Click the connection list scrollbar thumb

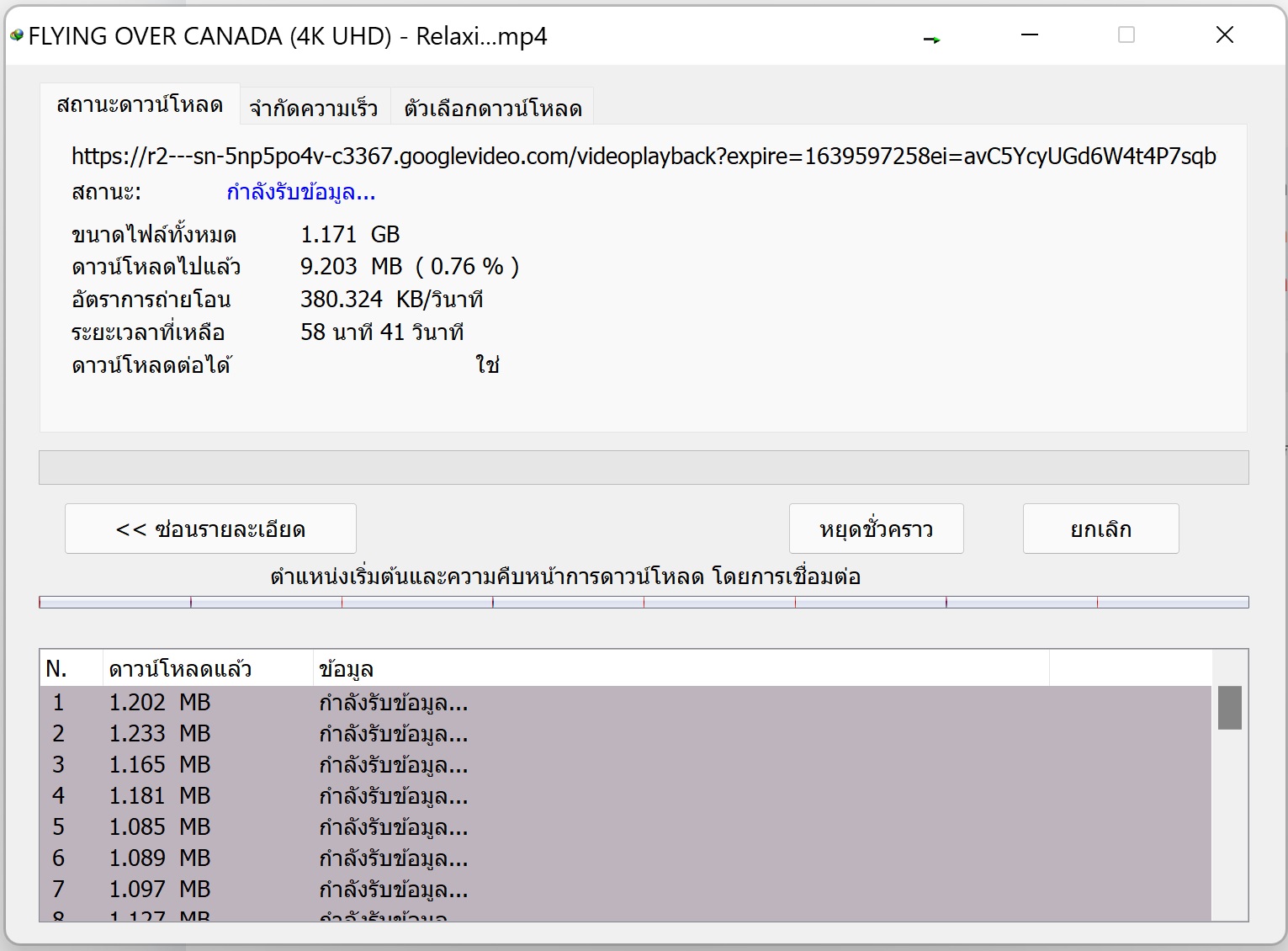1230,708
